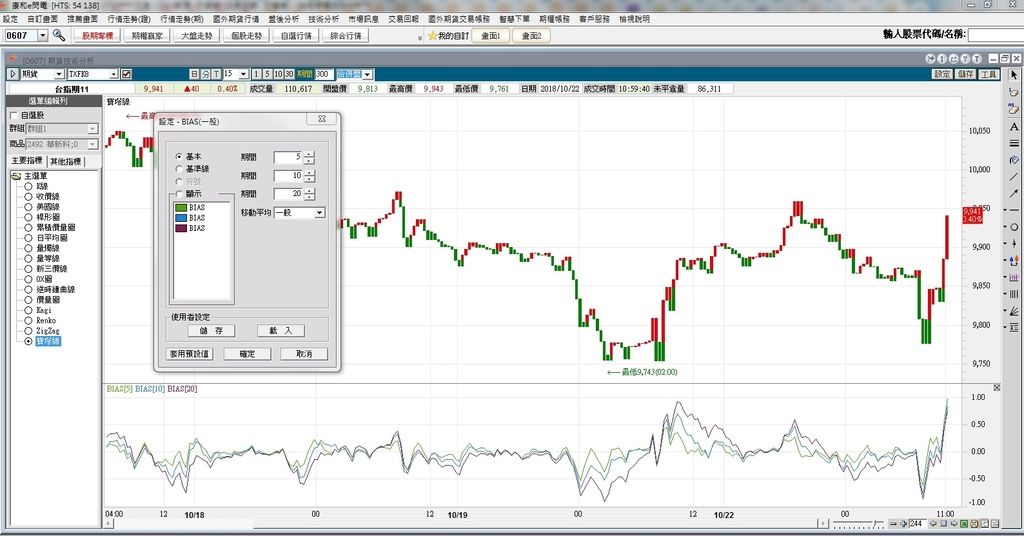Viewport: 1024px width, 536px height.
Task: Open the 盤後分析 menu
Action: tap(283, 19)
